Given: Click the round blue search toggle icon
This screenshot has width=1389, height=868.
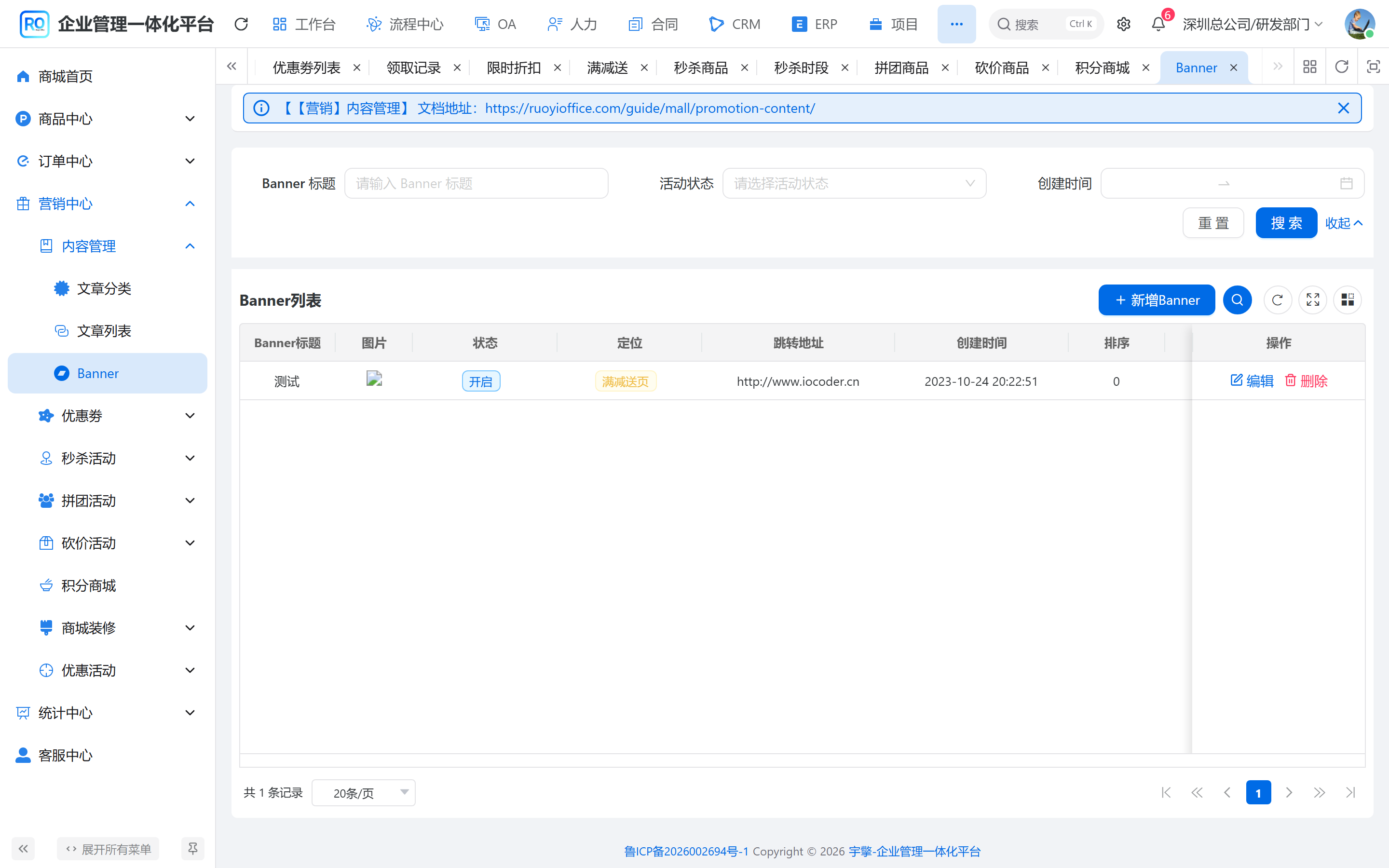Looking at the screenshot, I should (1237, 299).
